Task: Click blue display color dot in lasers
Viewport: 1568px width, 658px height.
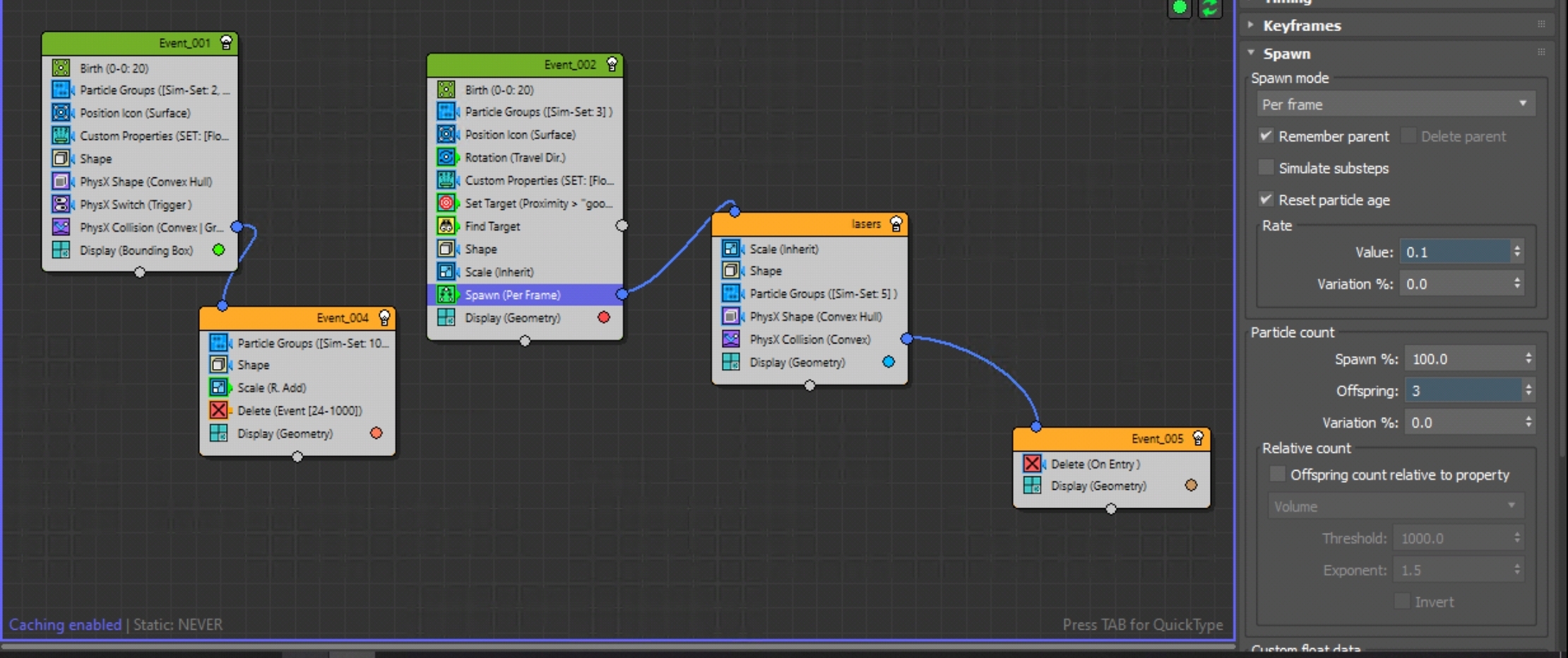Action: [889, 362]
